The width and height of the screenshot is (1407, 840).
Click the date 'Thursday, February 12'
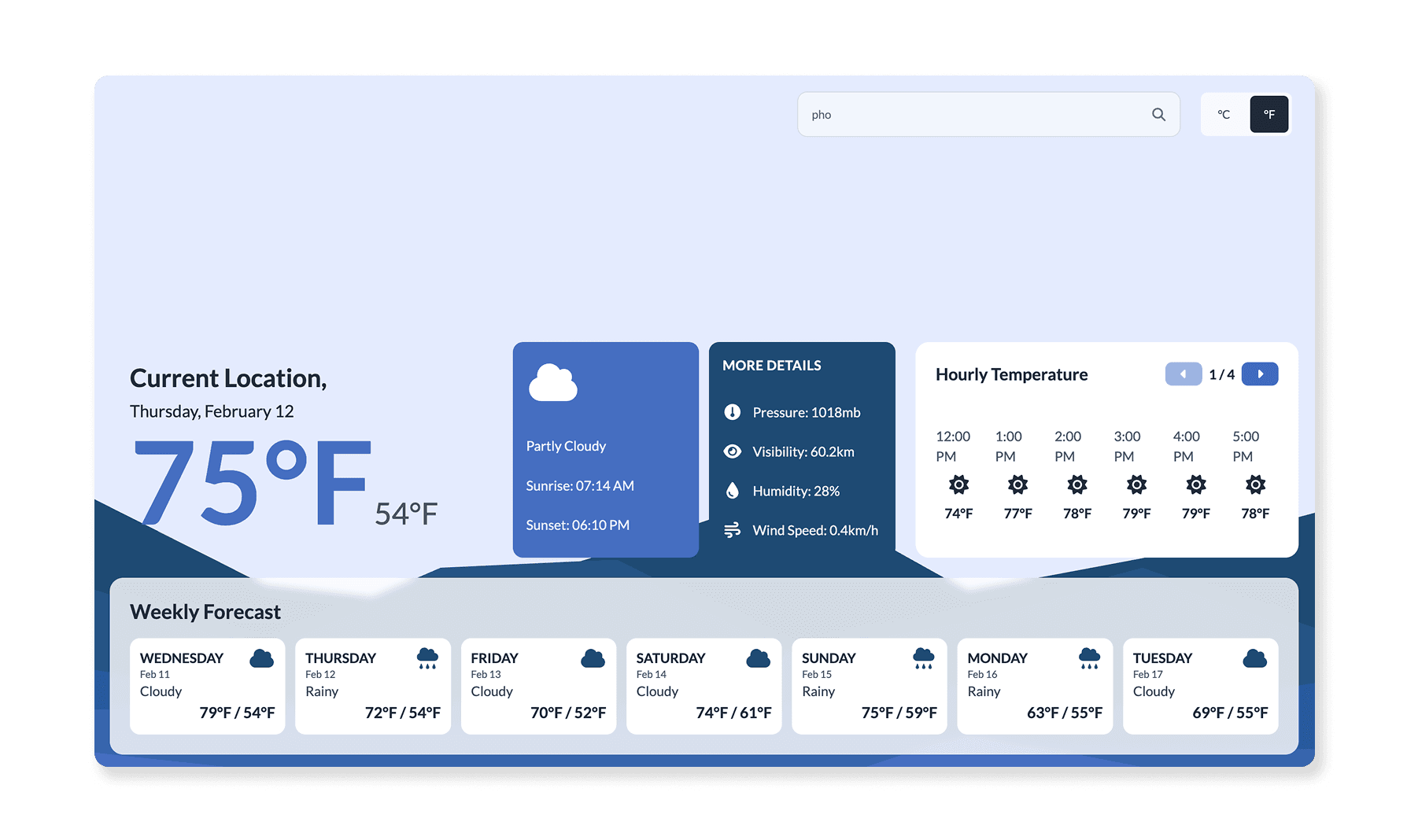pyautogui.click(x=212, y=411)
